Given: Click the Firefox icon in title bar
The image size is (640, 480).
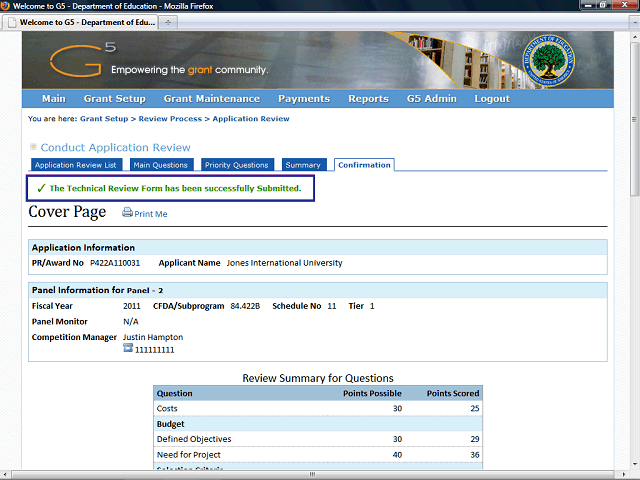Looking at the screenshot, I should tap(6, 6).
